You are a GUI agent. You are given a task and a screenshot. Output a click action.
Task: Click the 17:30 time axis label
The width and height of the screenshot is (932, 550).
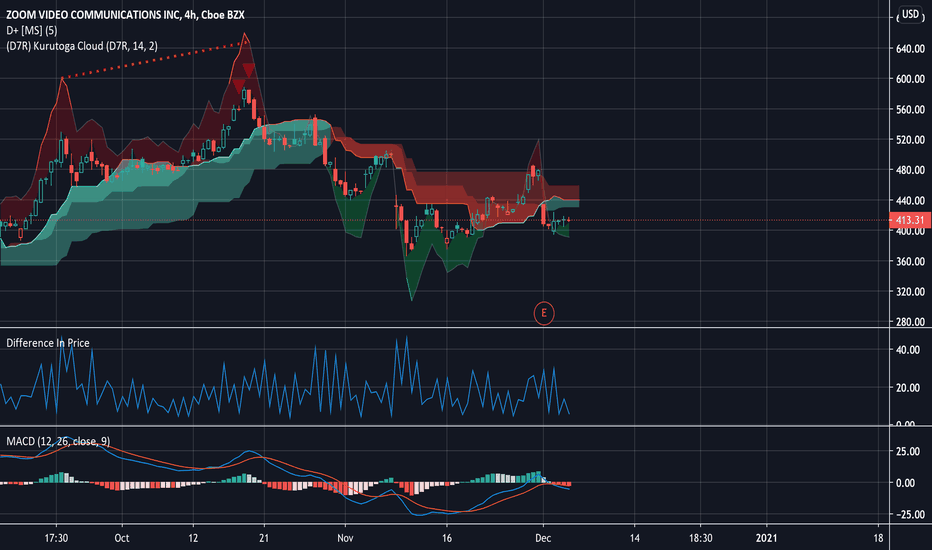point(56,538)
